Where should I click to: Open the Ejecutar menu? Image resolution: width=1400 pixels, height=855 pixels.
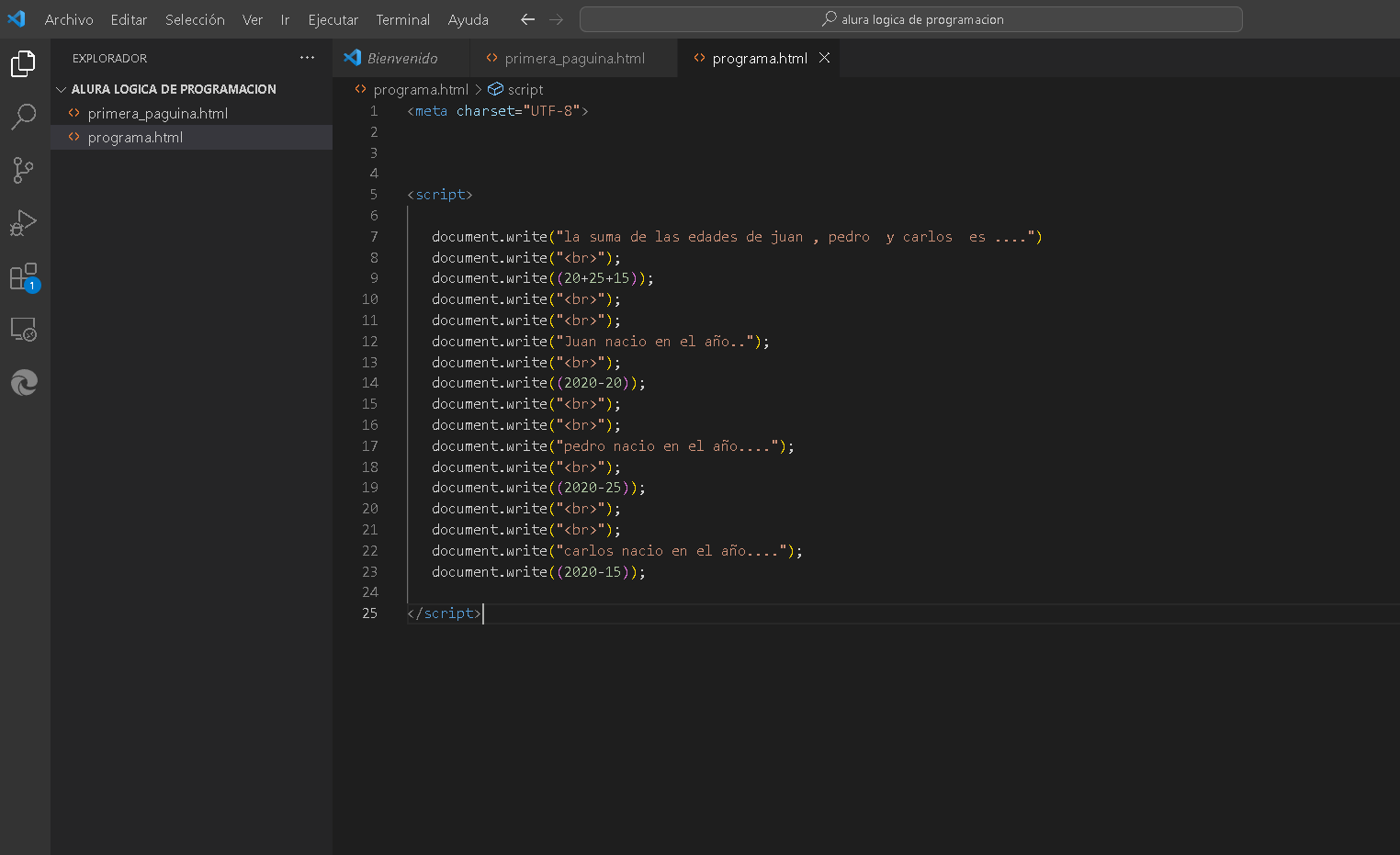pos(333,19)
